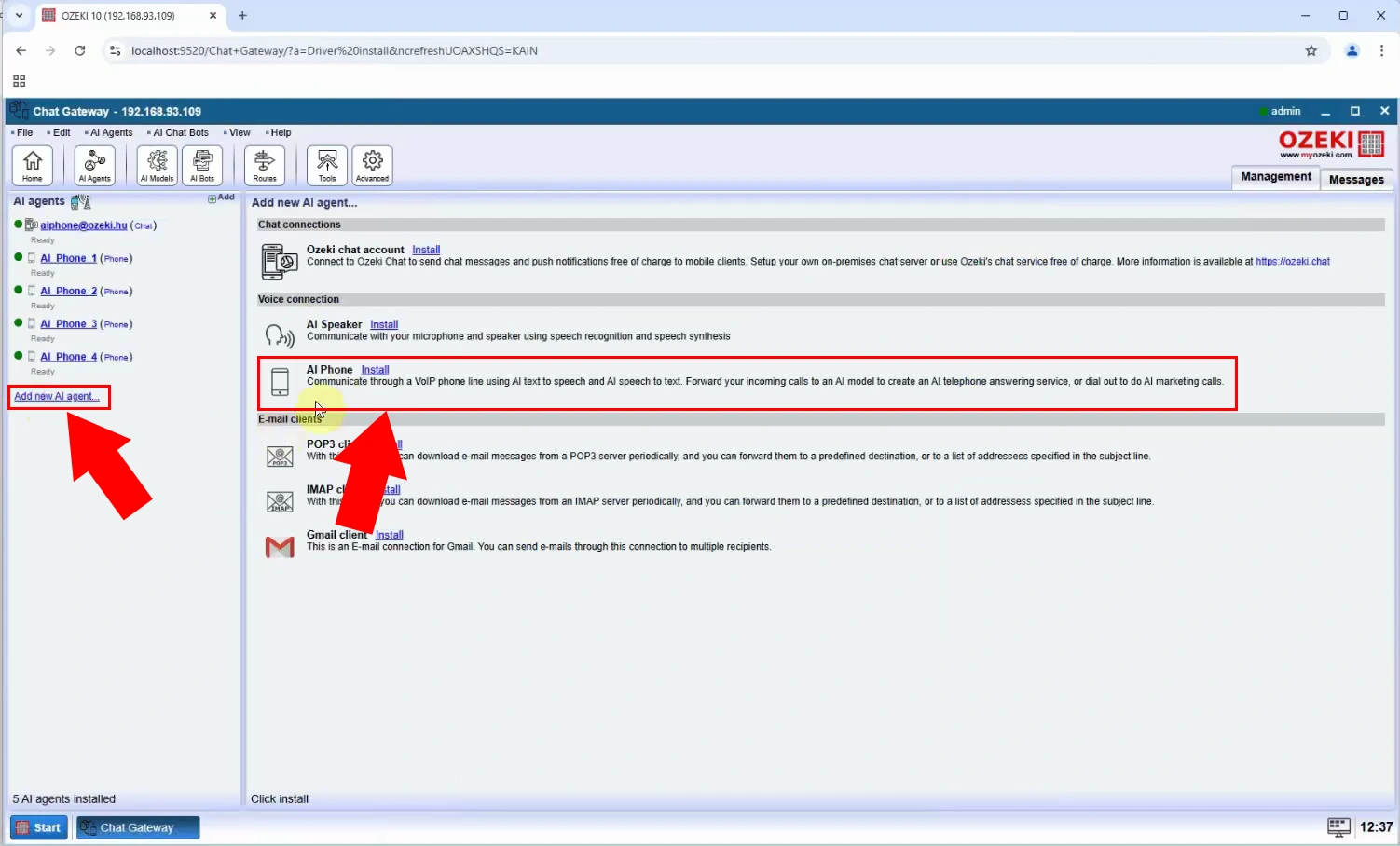Screen dimensions: 1400x846
Task: Open the tab search dropdown arrow
Action: (19, 15)
